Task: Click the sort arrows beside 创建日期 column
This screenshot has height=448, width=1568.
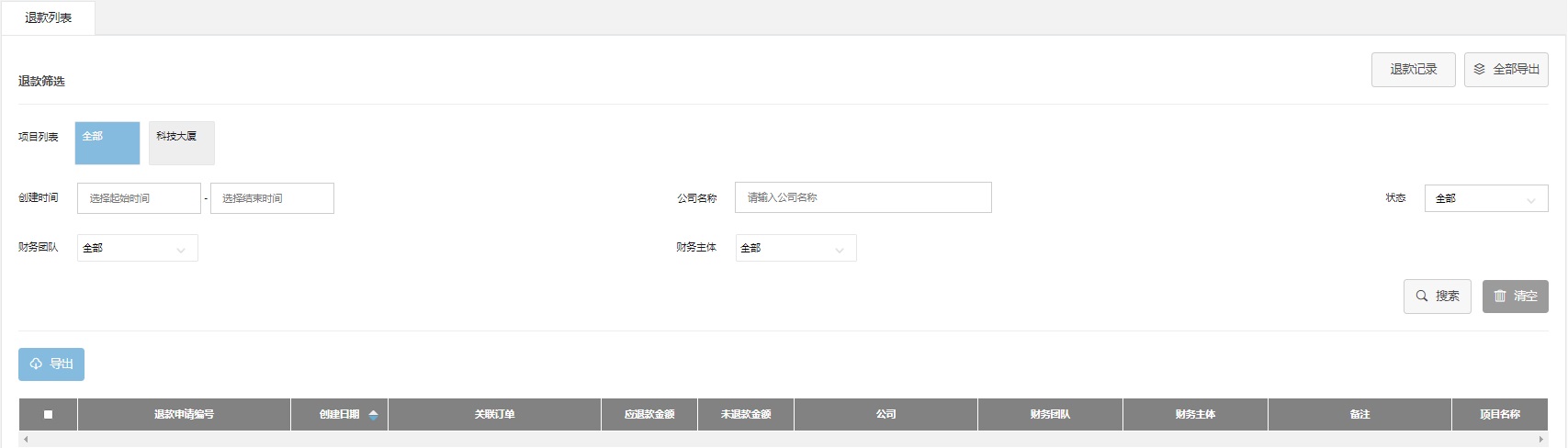Action: pos(373,415)
